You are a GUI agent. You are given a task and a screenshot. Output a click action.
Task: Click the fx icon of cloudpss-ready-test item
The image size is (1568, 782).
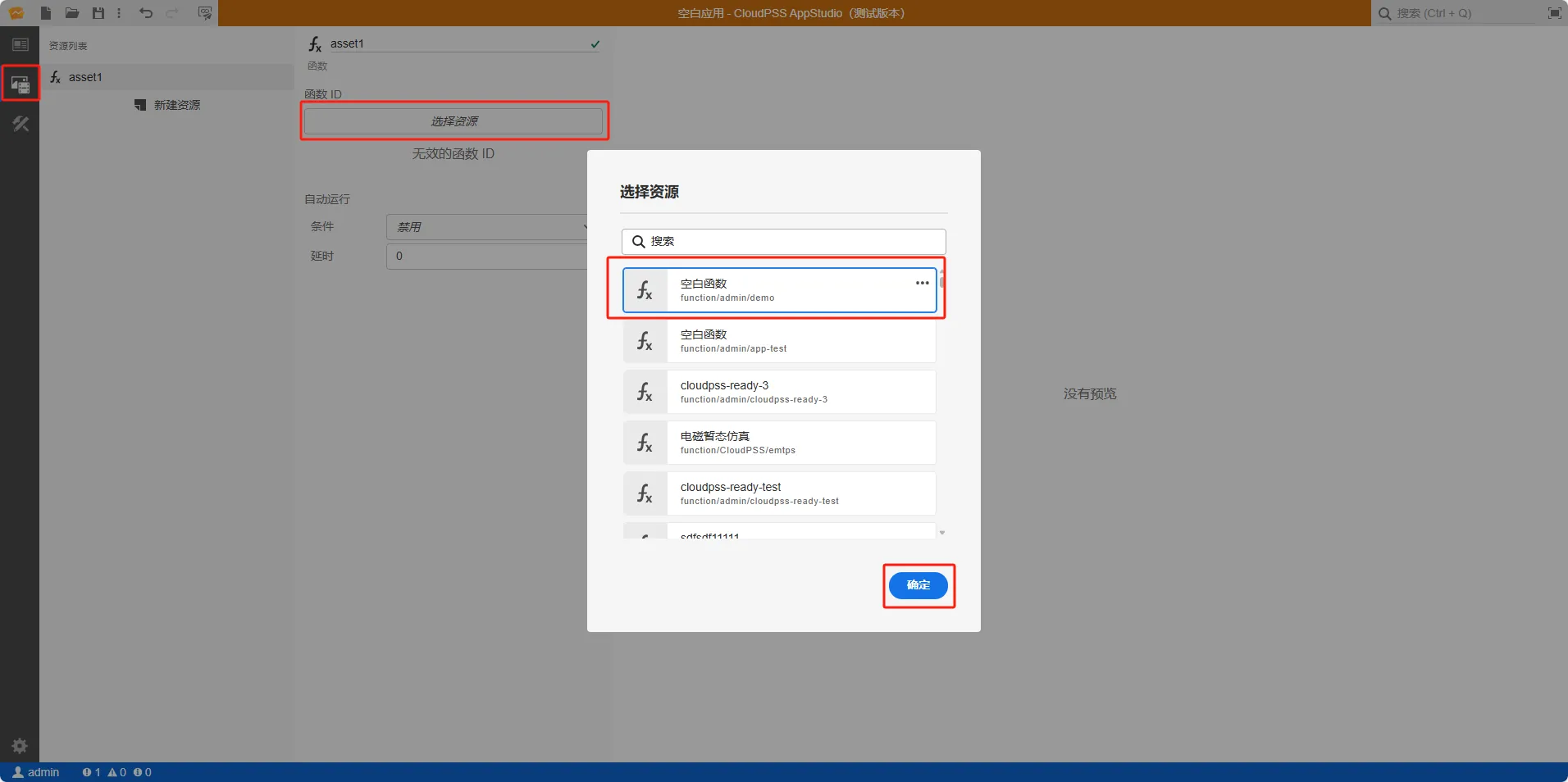tap(645, 493)
